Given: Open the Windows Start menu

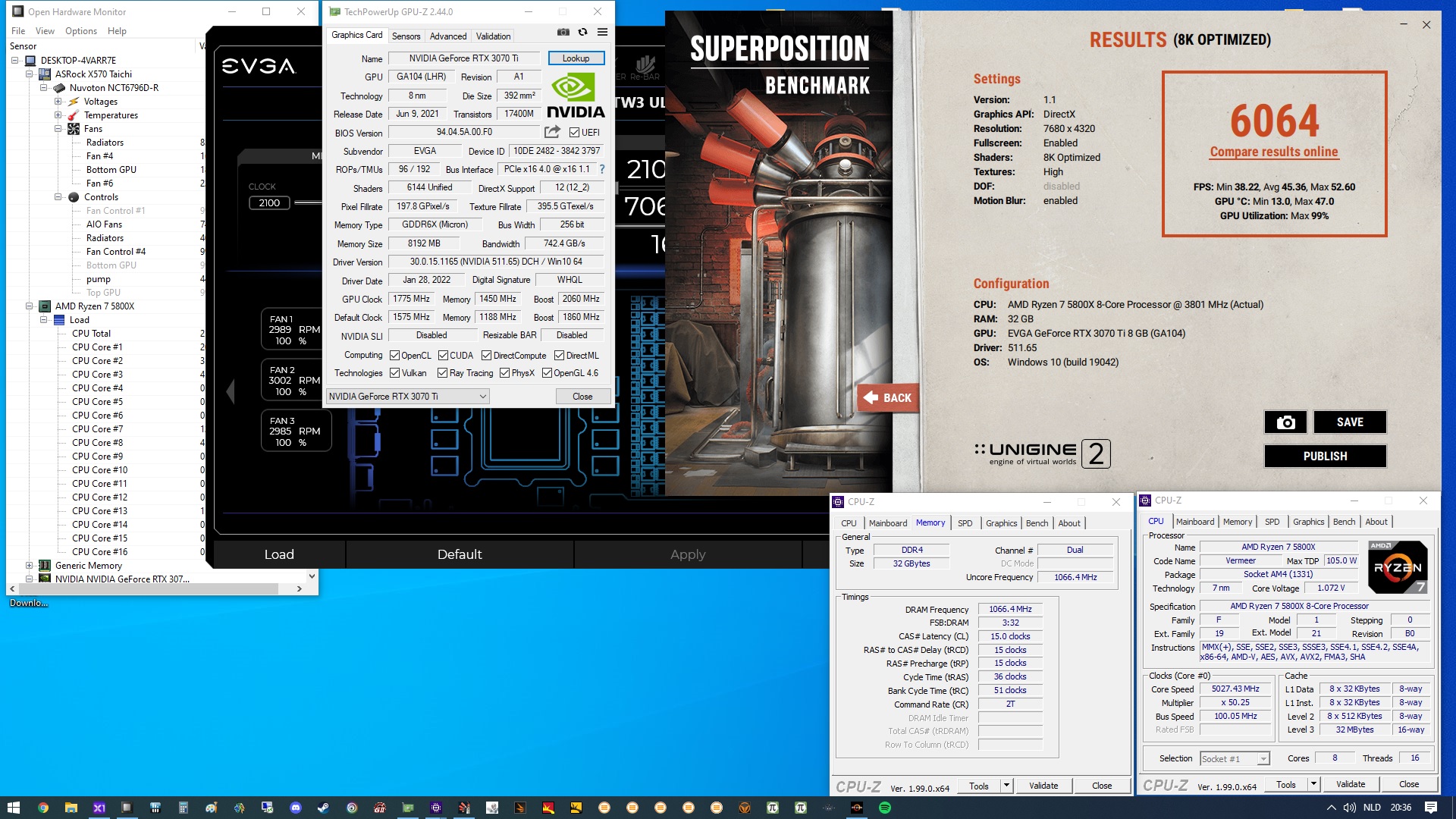Looking at the screenshot, I should tap(14, 808).
